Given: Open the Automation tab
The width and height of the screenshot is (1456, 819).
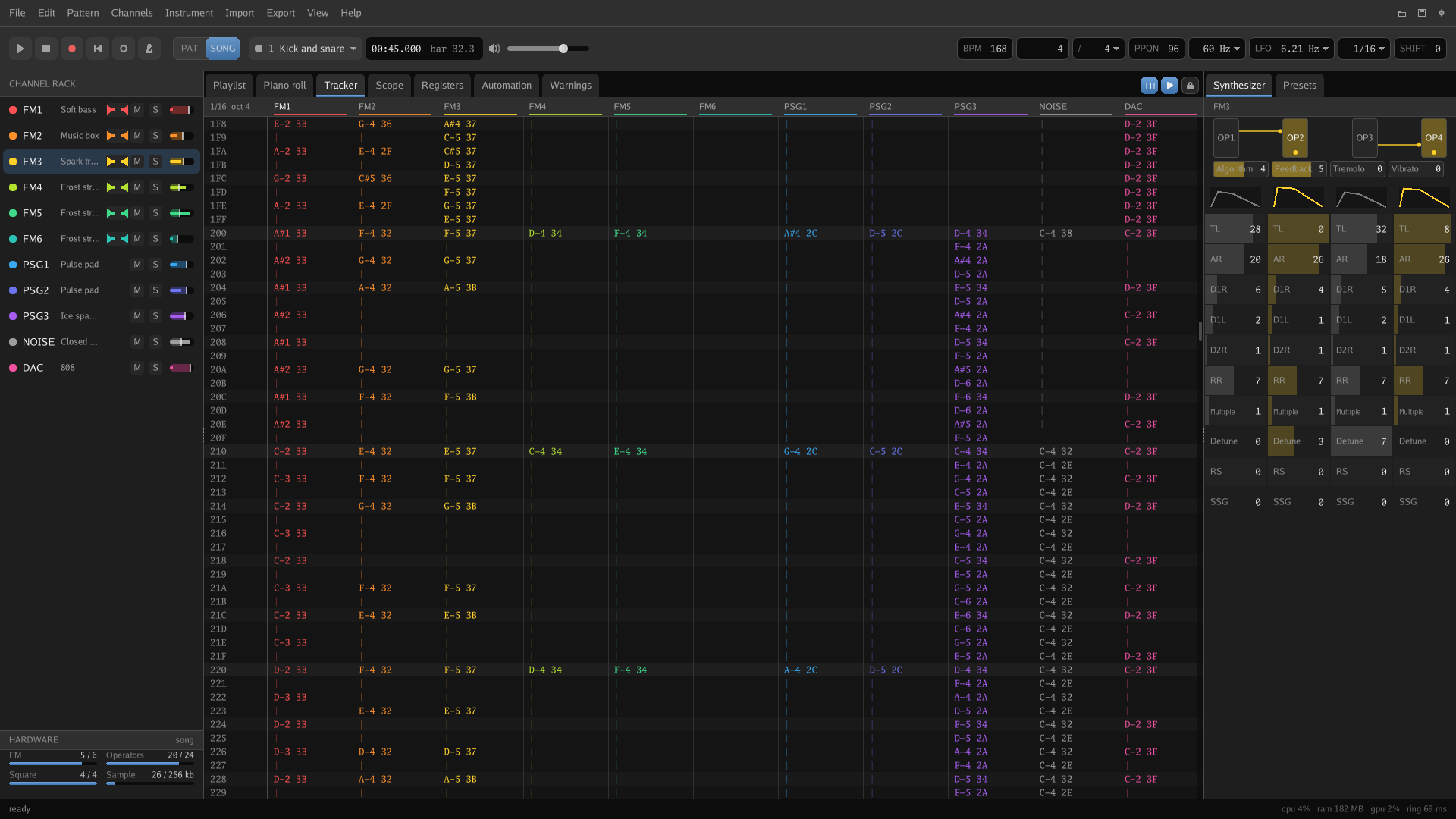Looking at the screenshot, I should point(507,86).
